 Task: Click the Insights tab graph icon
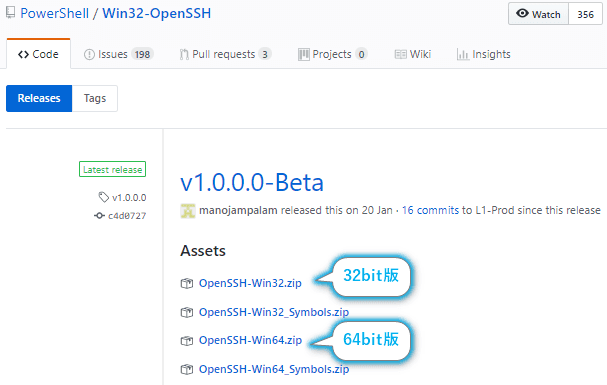click(x=463, y=55)
